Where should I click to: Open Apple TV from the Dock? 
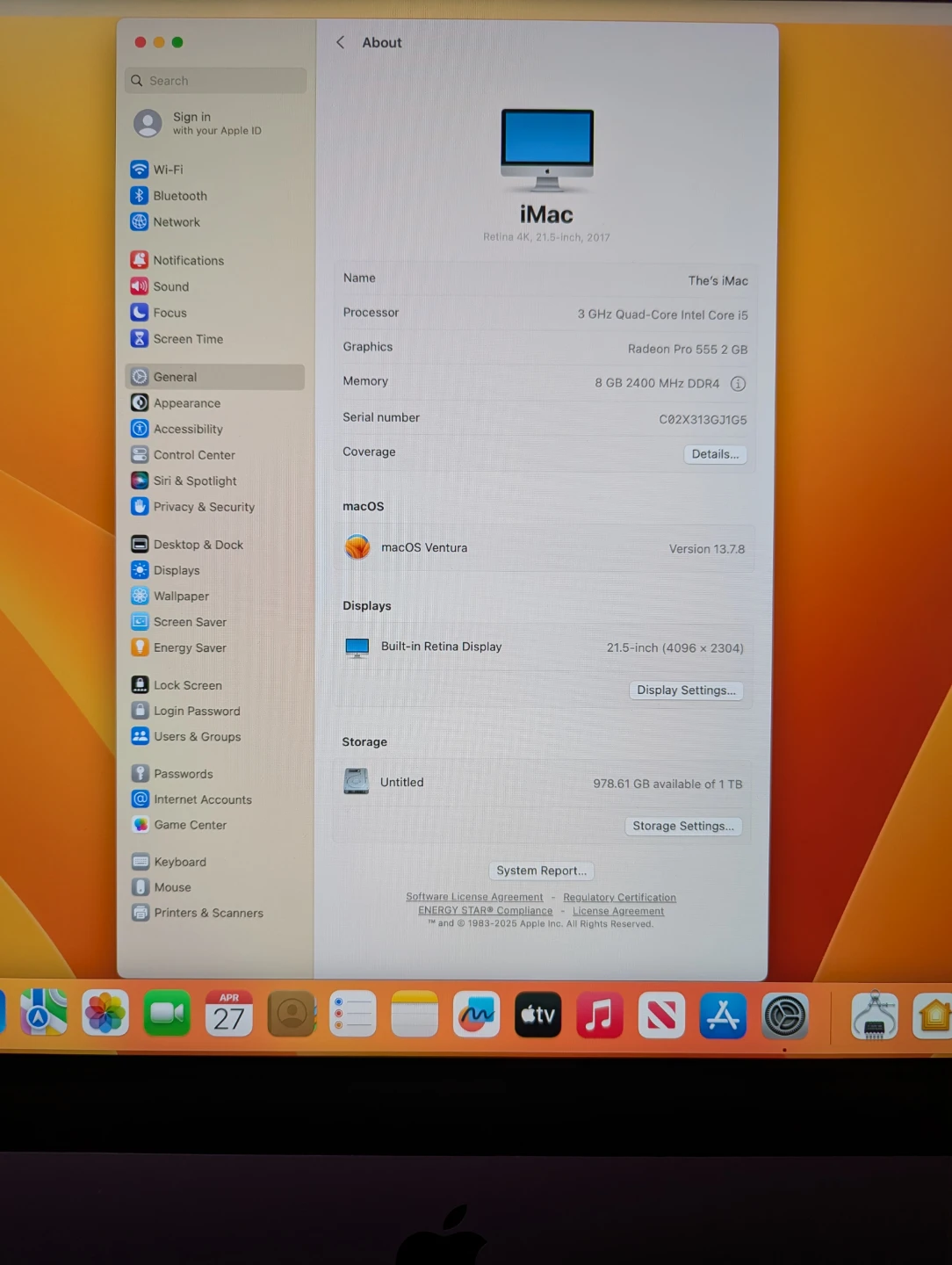coord(537,1015)
